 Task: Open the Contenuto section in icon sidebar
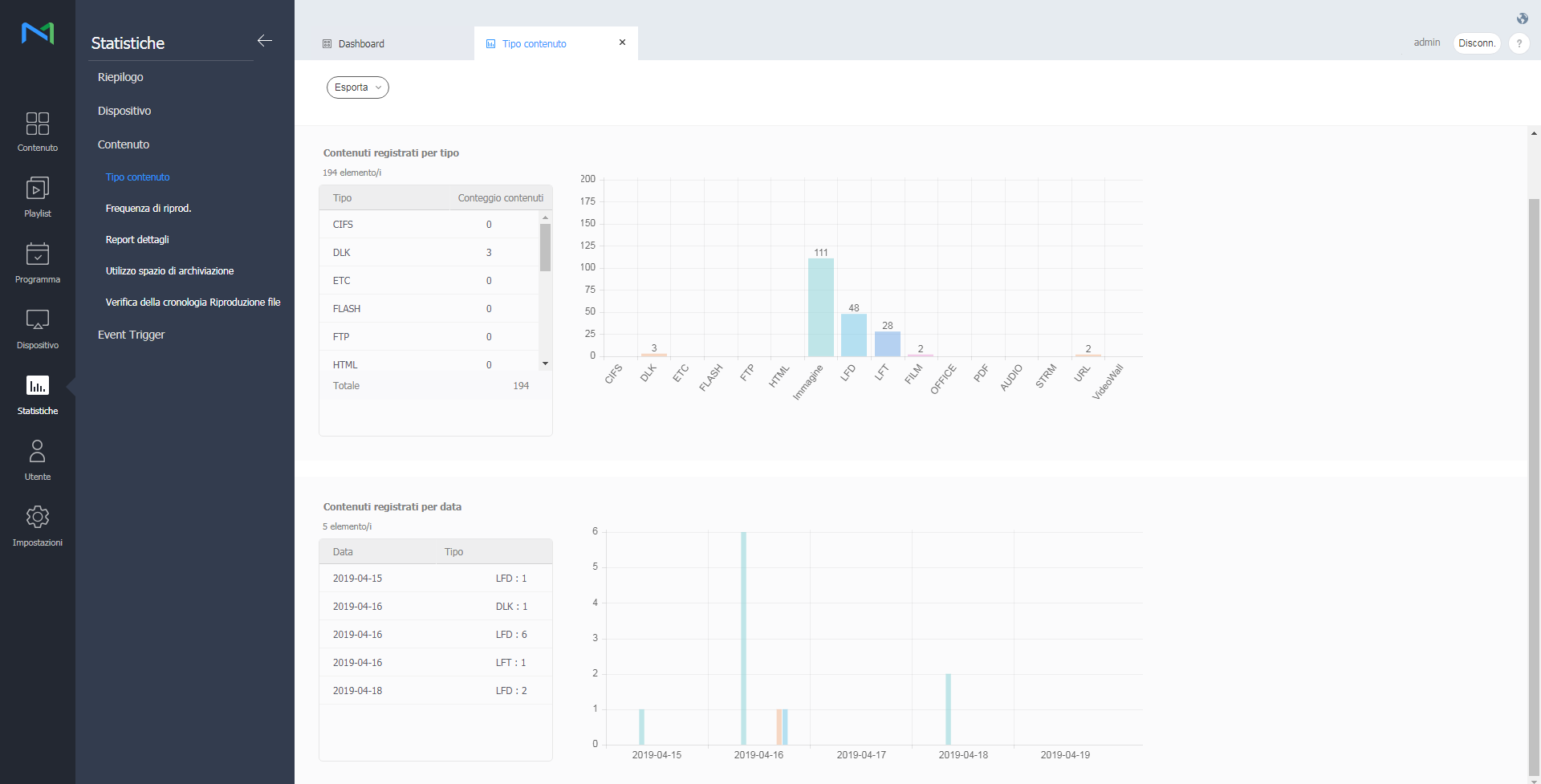tap(38, 131)
